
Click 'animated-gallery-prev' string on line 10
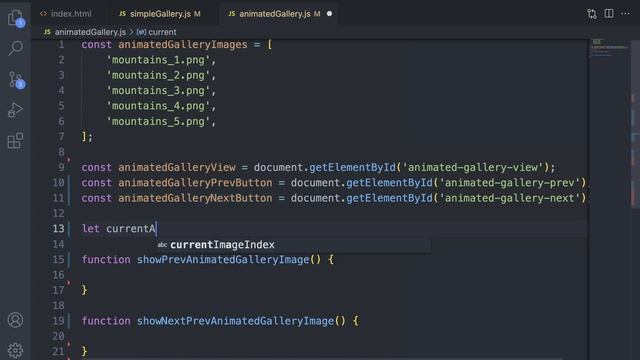pyautogui.click(x=510, y=183)
